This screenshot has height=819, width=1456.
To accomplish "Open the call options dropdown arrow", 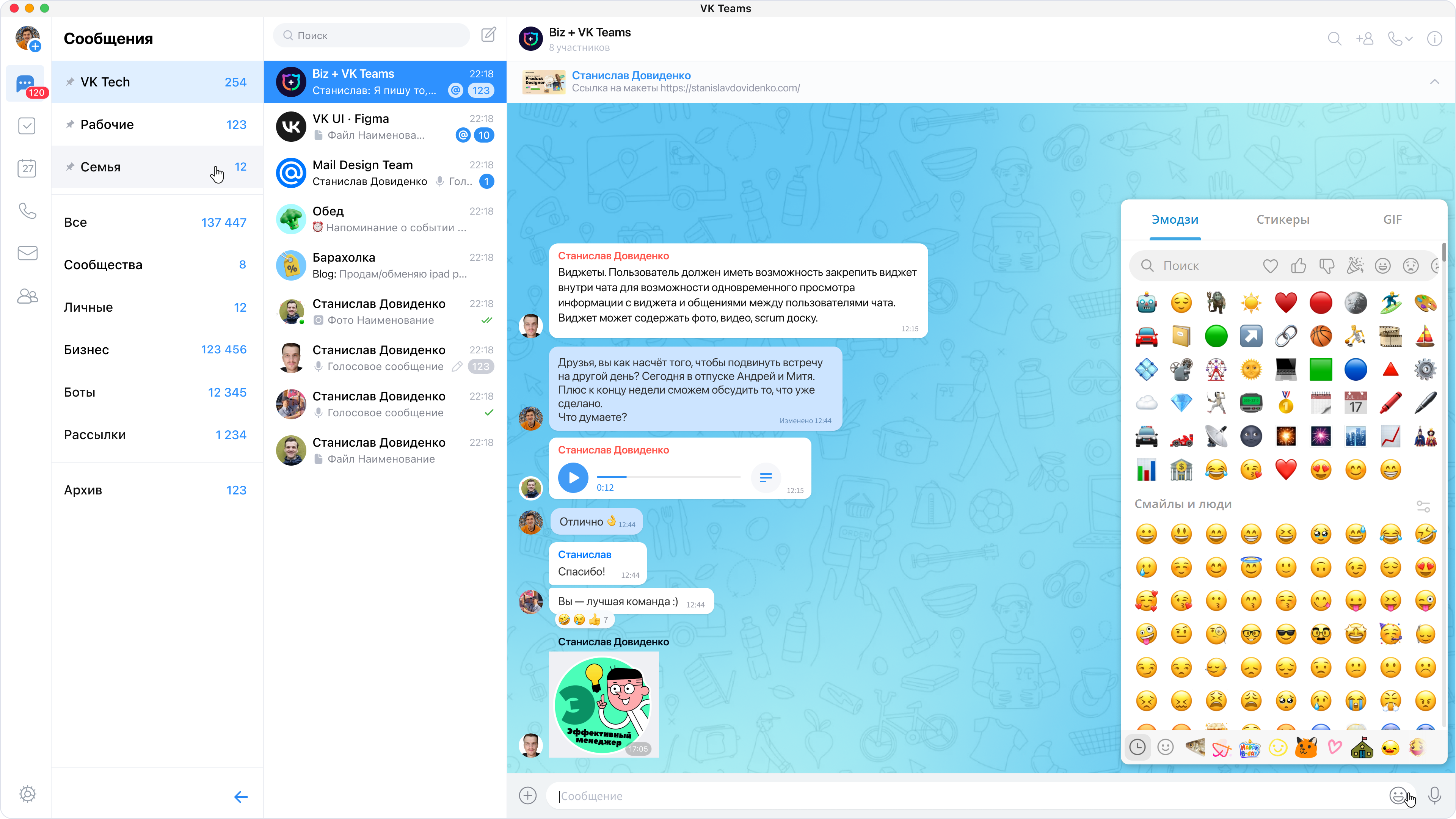I will coord(1409,38).
